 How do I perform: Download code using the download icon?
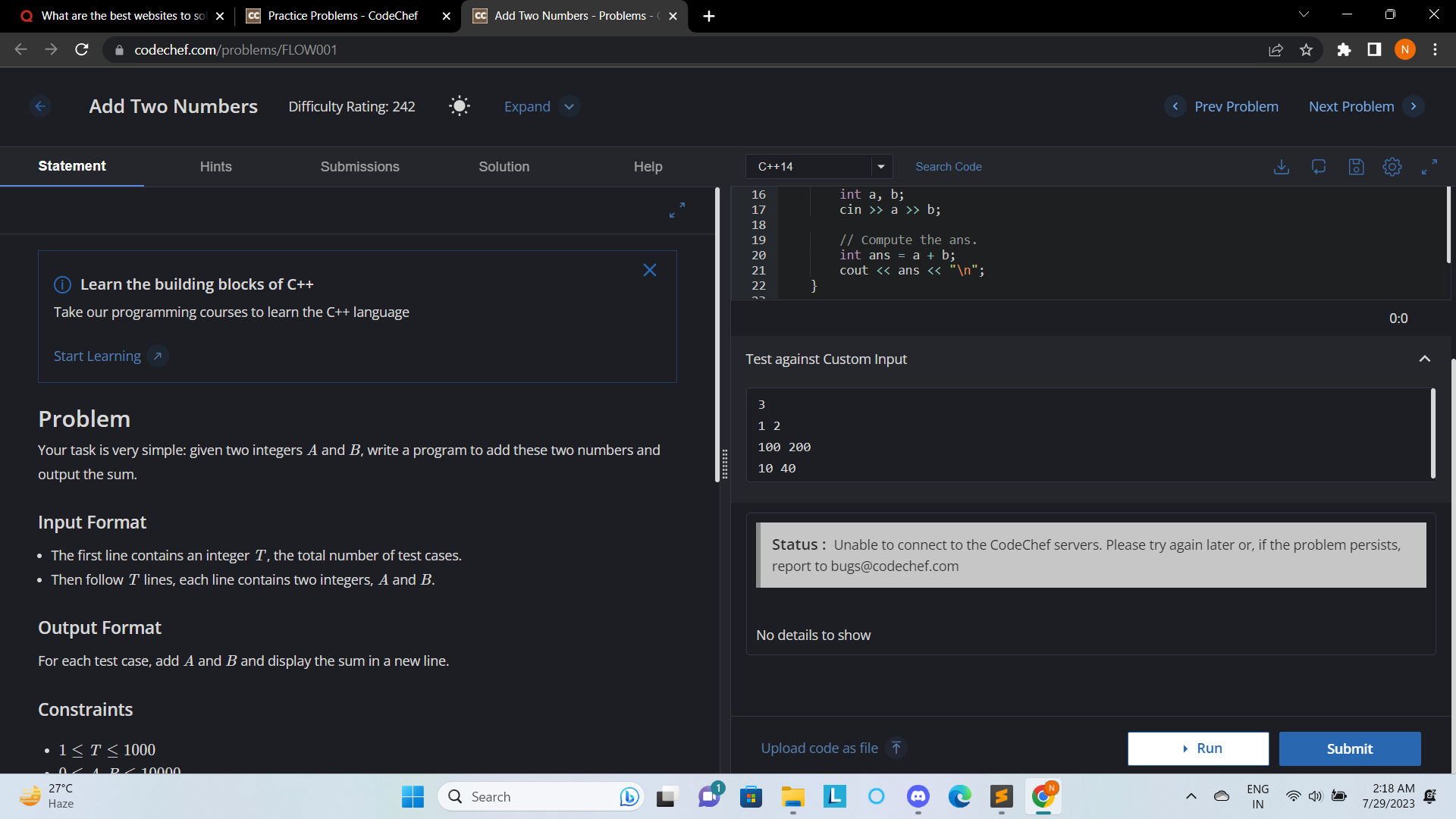(1281, 167)
